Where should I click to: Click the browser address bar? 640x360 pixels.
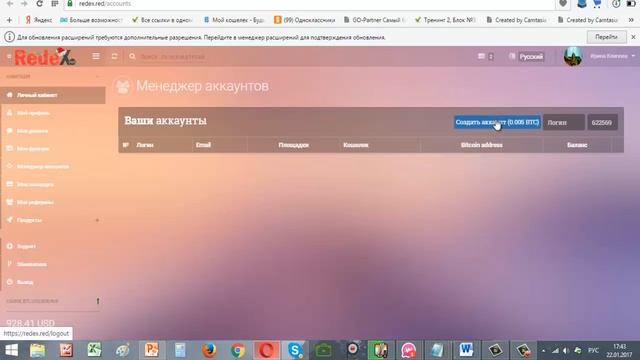point(310,4)
